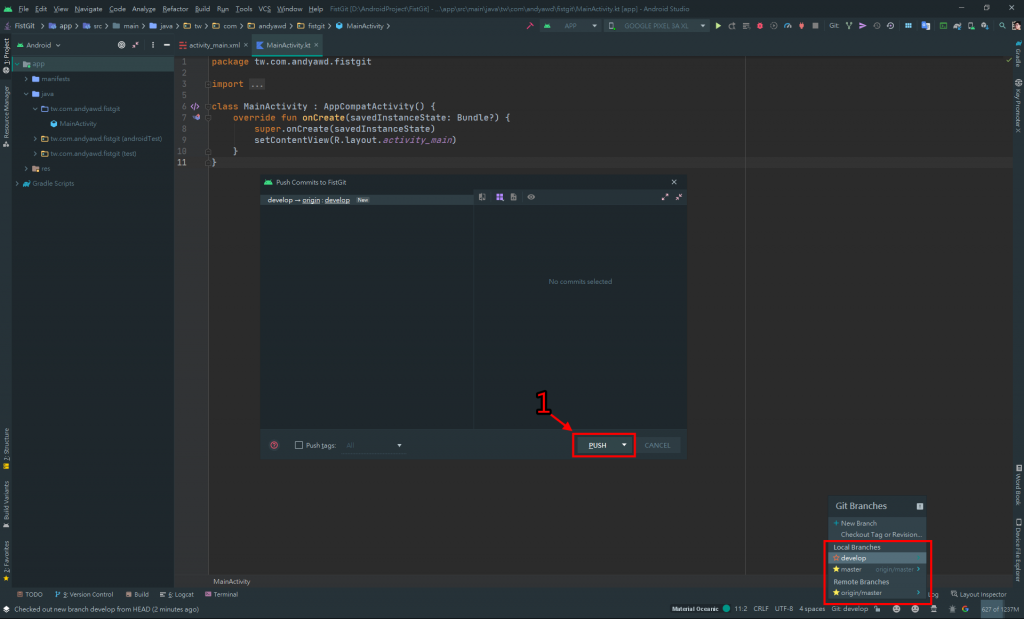Open the Push tags All dropdown

pos(373,445)
